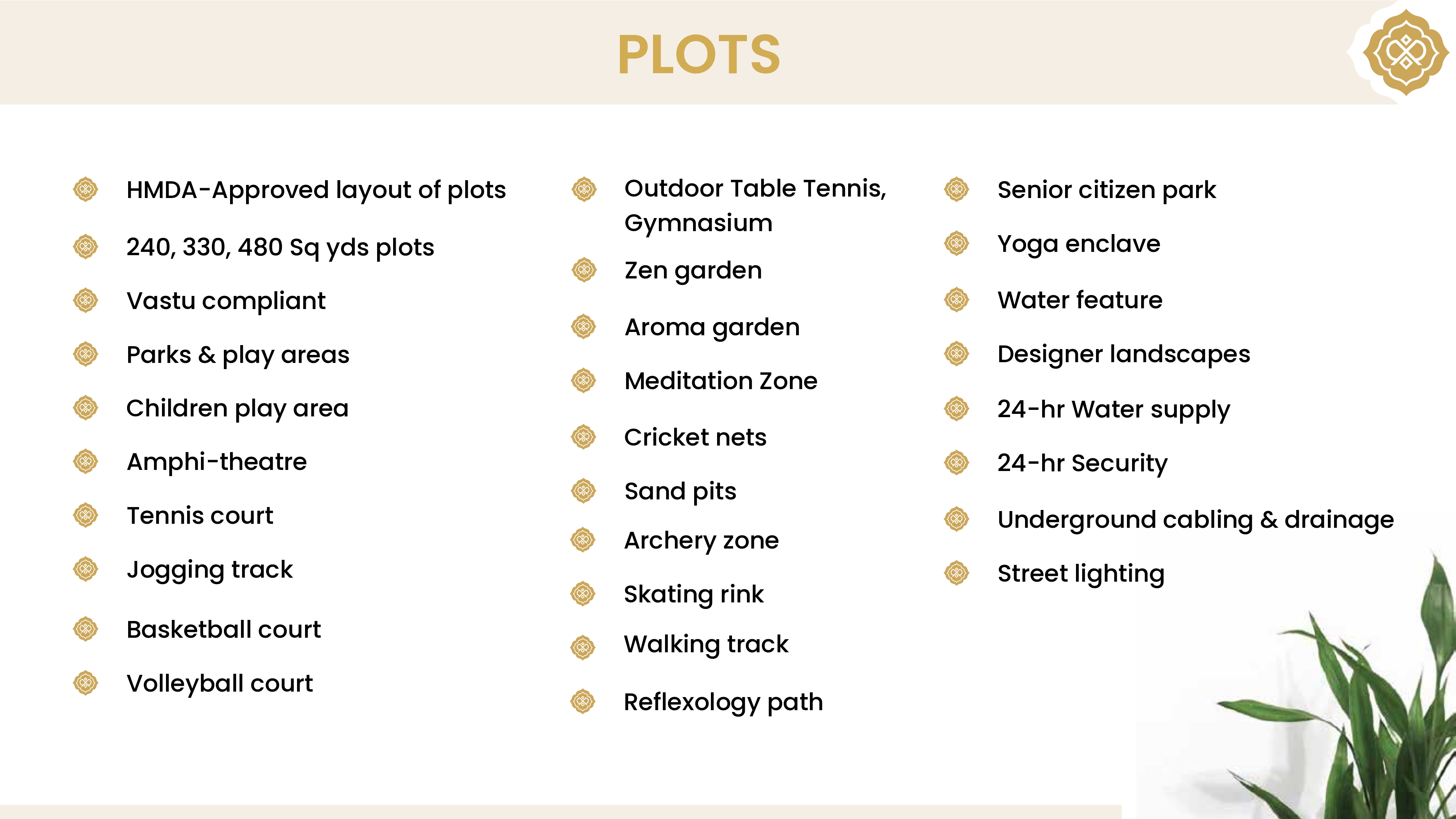The height and width of the screenshot is (819, 1456).
Task: Click the Meditation Zone text
Action: point(721,381)
